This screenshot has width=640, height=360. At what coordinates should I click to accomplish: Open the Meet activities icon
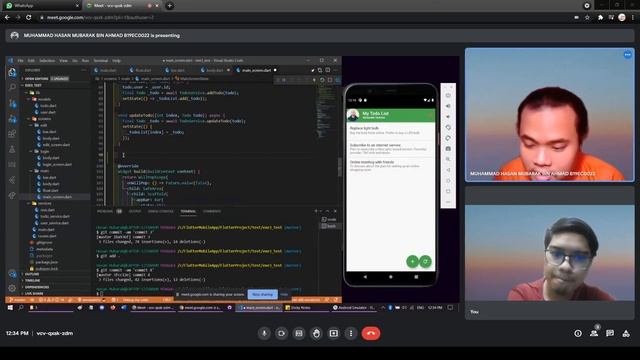coord(626,333)
